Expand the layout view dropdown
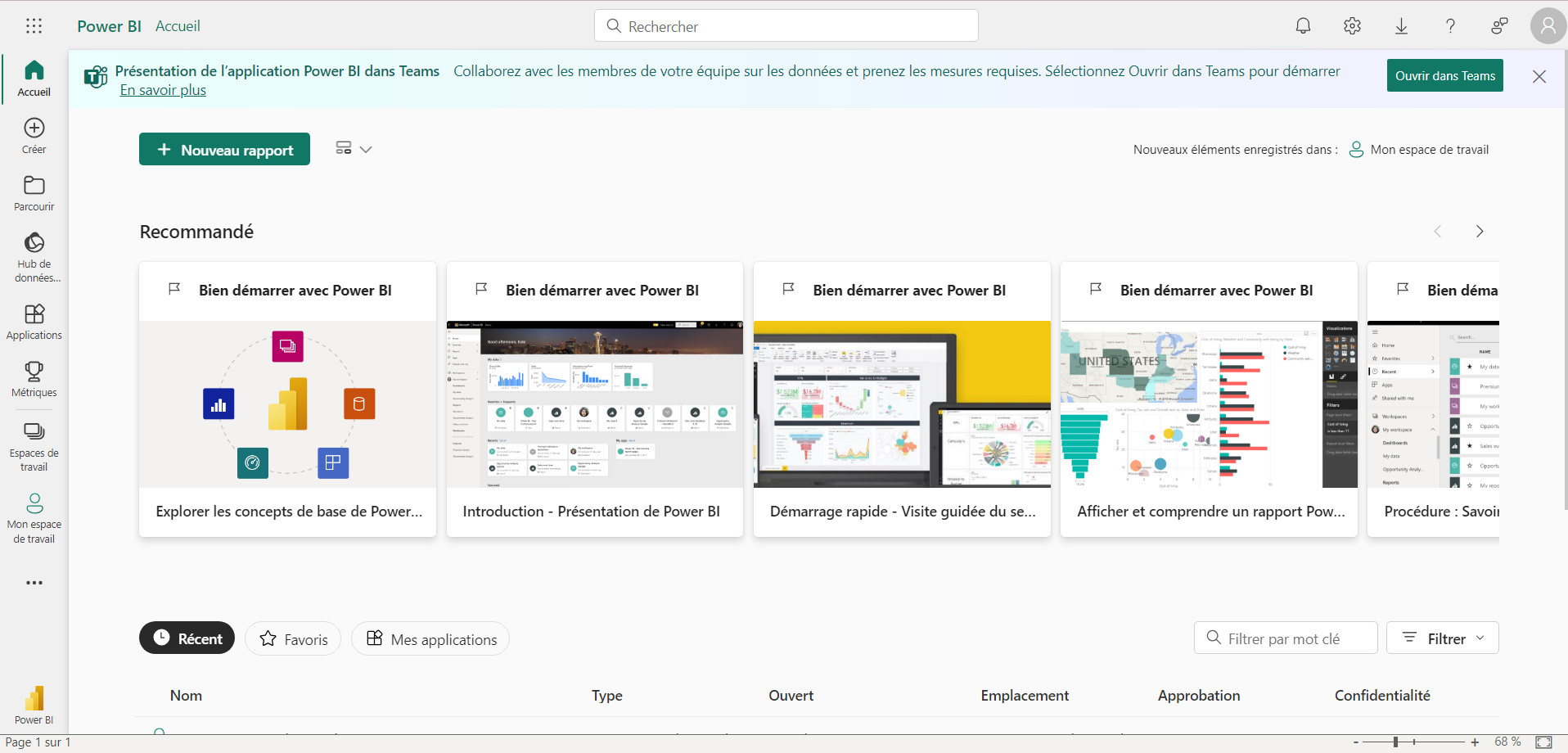1568x753 pixels. (x=354, y=148)
